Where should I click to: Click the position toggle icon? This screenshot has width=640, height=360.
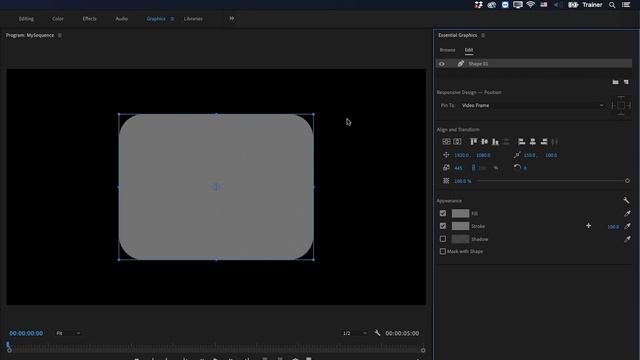tap(446, 155)
